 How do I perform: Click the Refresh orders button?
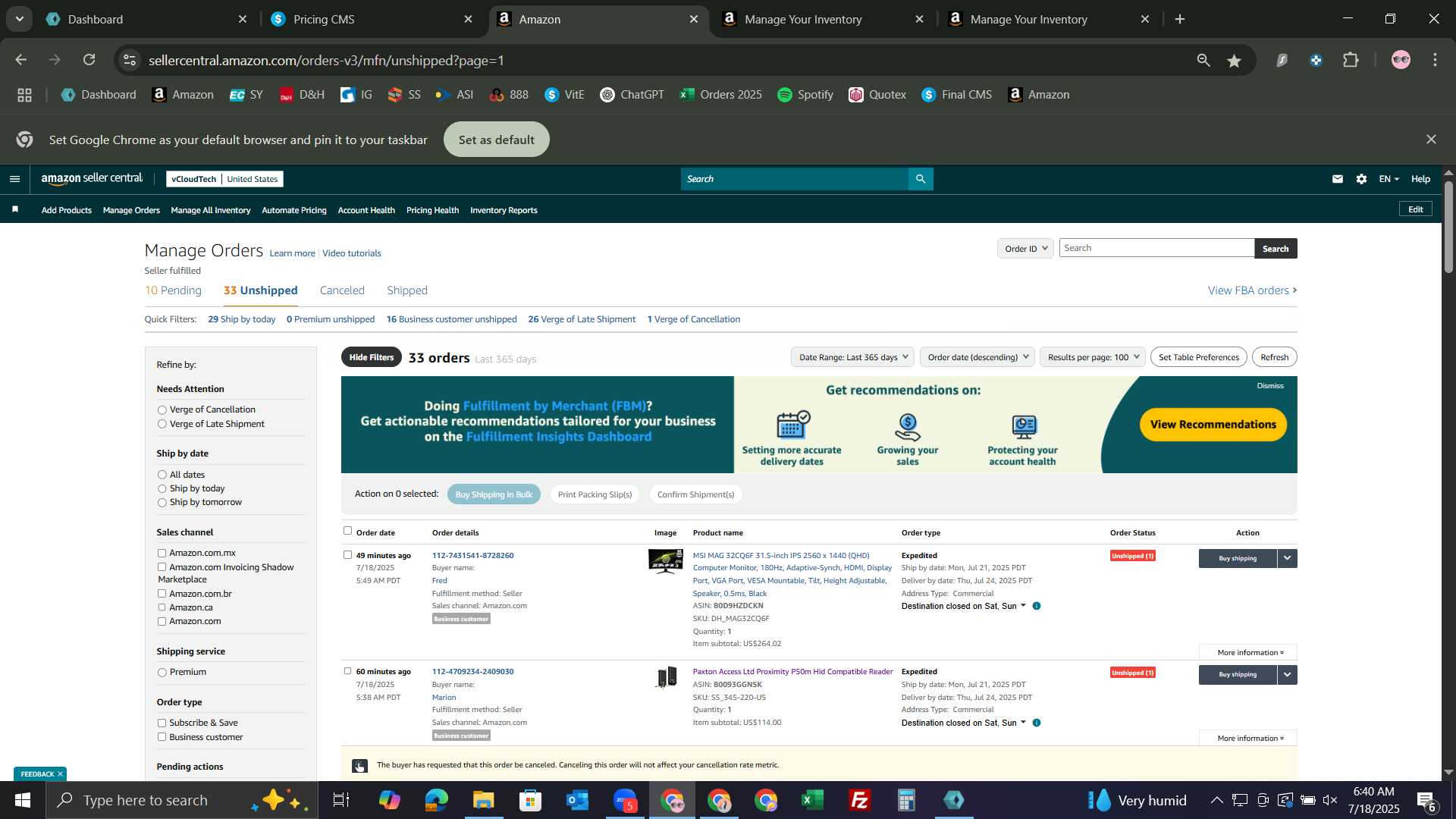pos(1275,357)
